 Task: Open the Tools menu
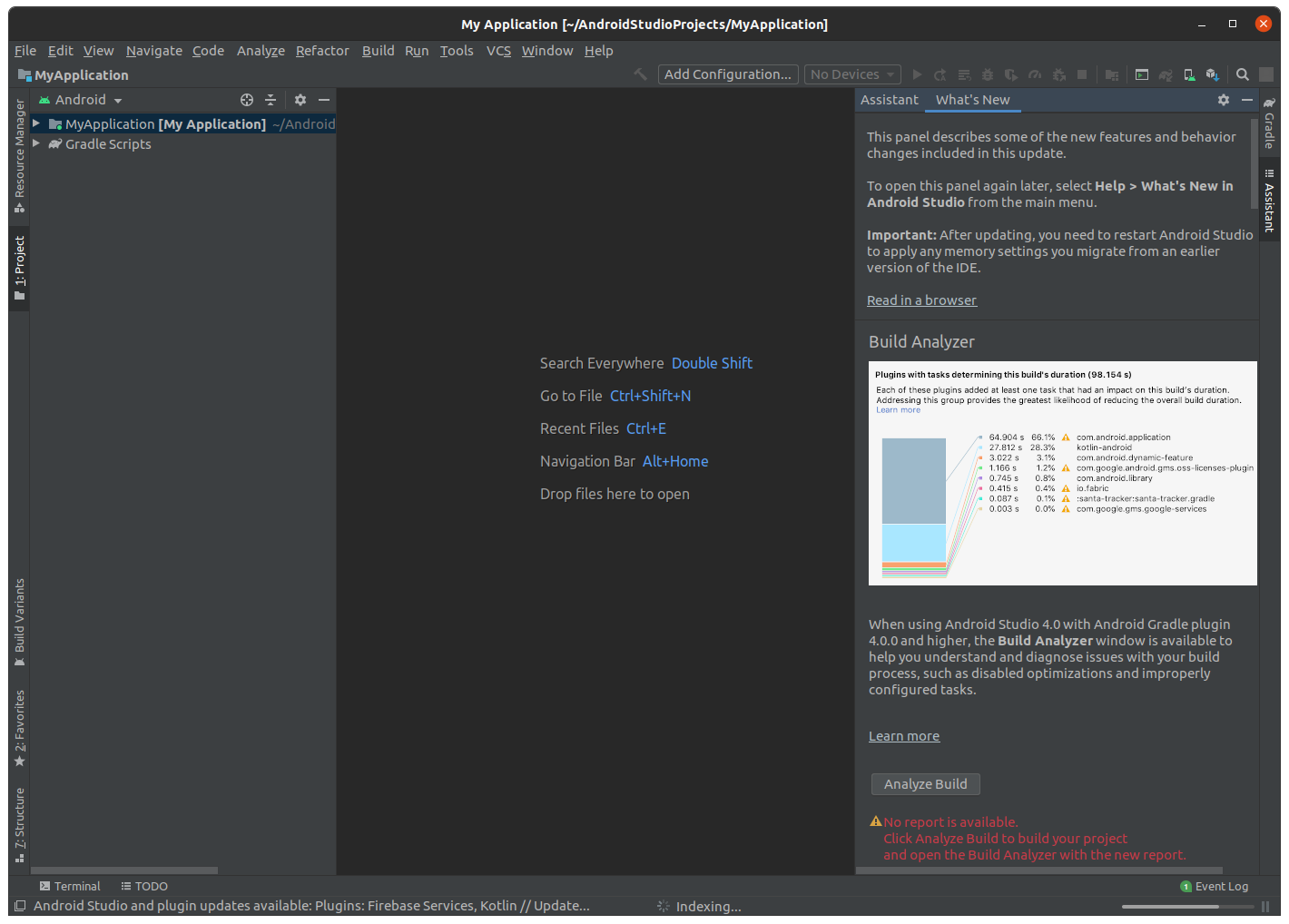tap(457, 51)
